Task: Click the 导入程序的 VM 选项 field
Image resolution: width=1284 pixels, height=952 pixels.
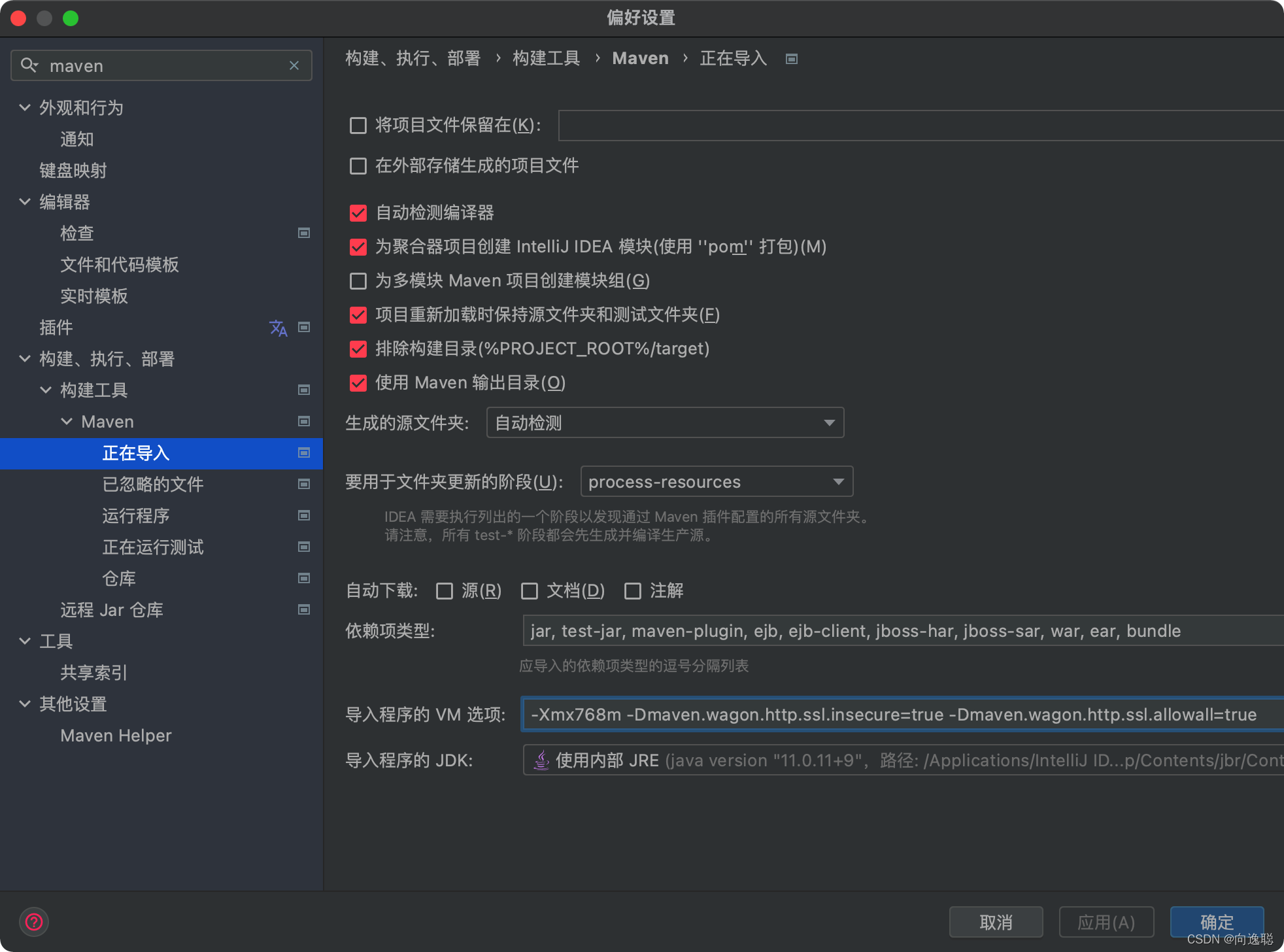Action: point(903,714)
